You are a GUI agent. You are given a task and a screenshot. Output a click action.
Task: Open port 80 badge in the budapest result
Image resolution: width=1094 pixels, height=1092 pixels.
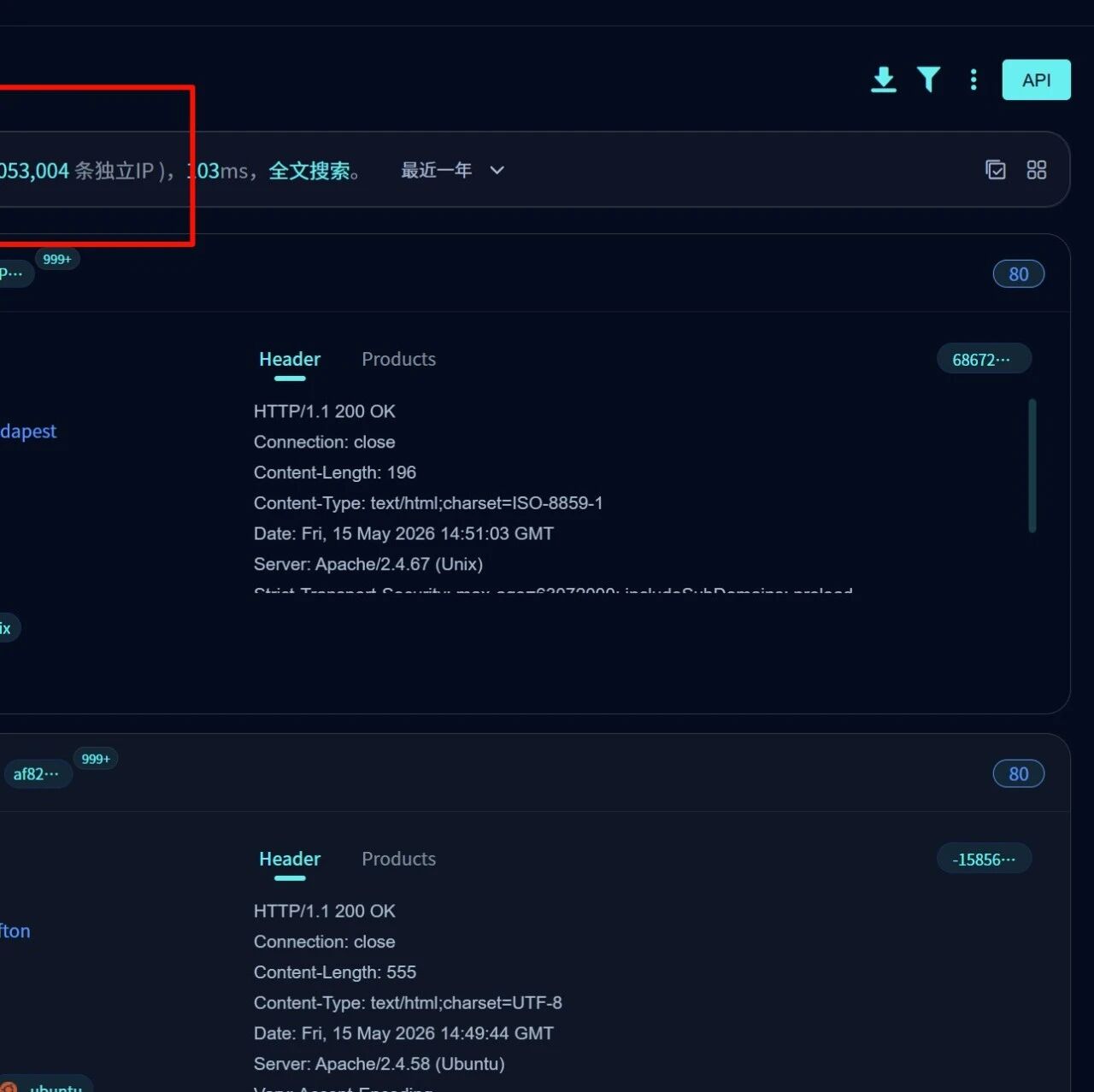[1018, 274]
